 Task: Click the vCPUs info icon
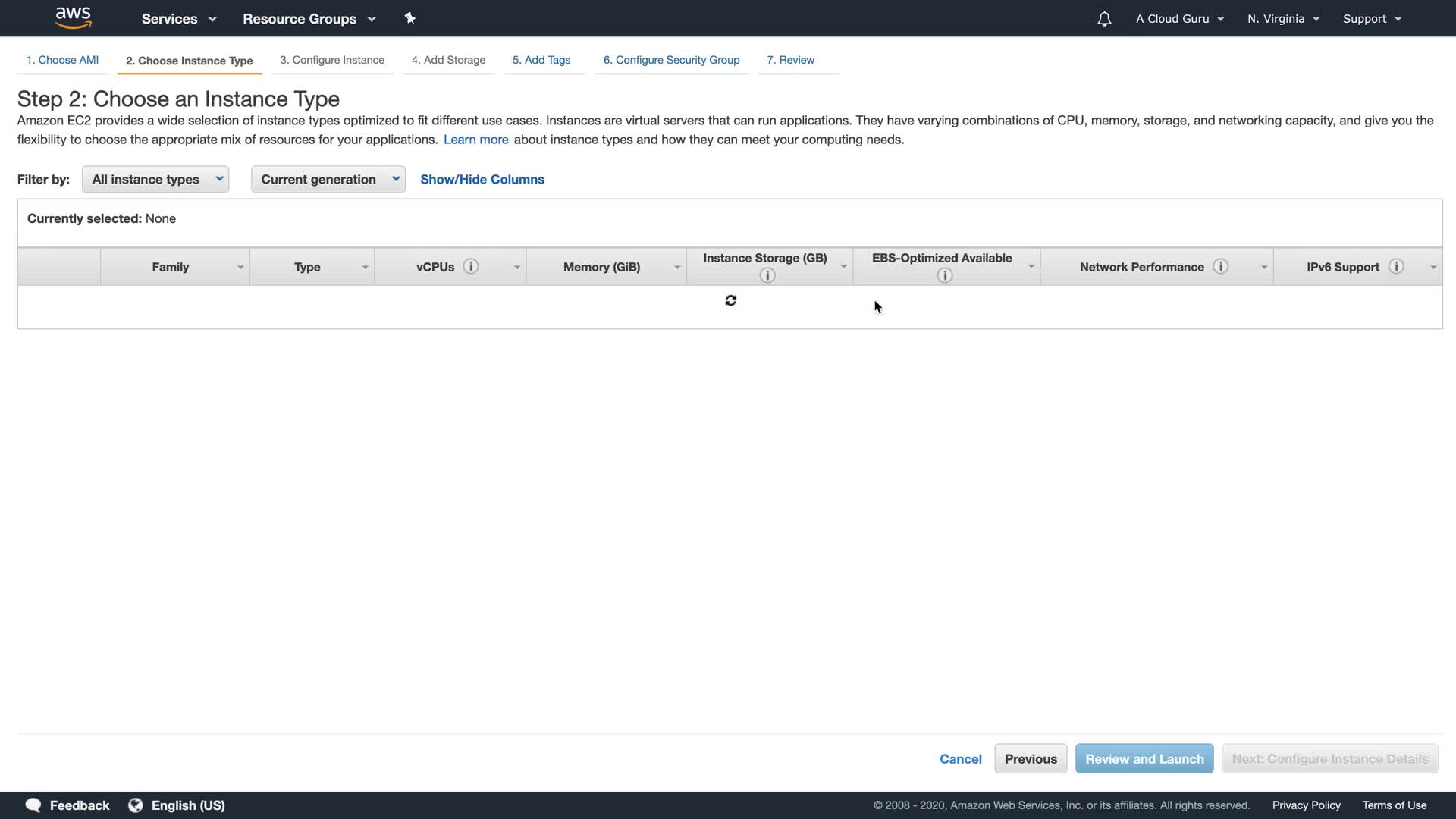coord(471,266)
